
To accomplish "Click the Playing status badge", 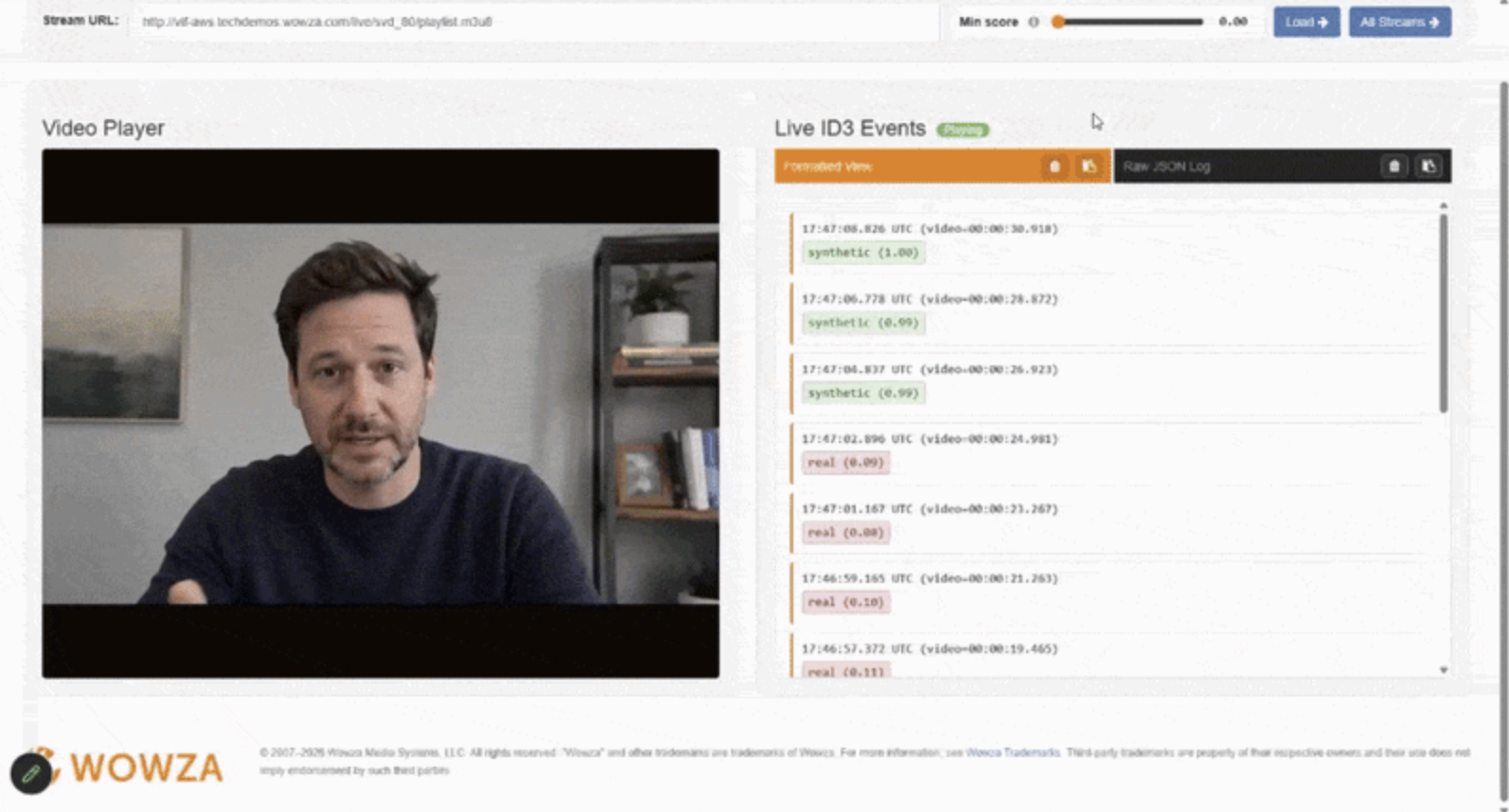I will tap(963, 130).
